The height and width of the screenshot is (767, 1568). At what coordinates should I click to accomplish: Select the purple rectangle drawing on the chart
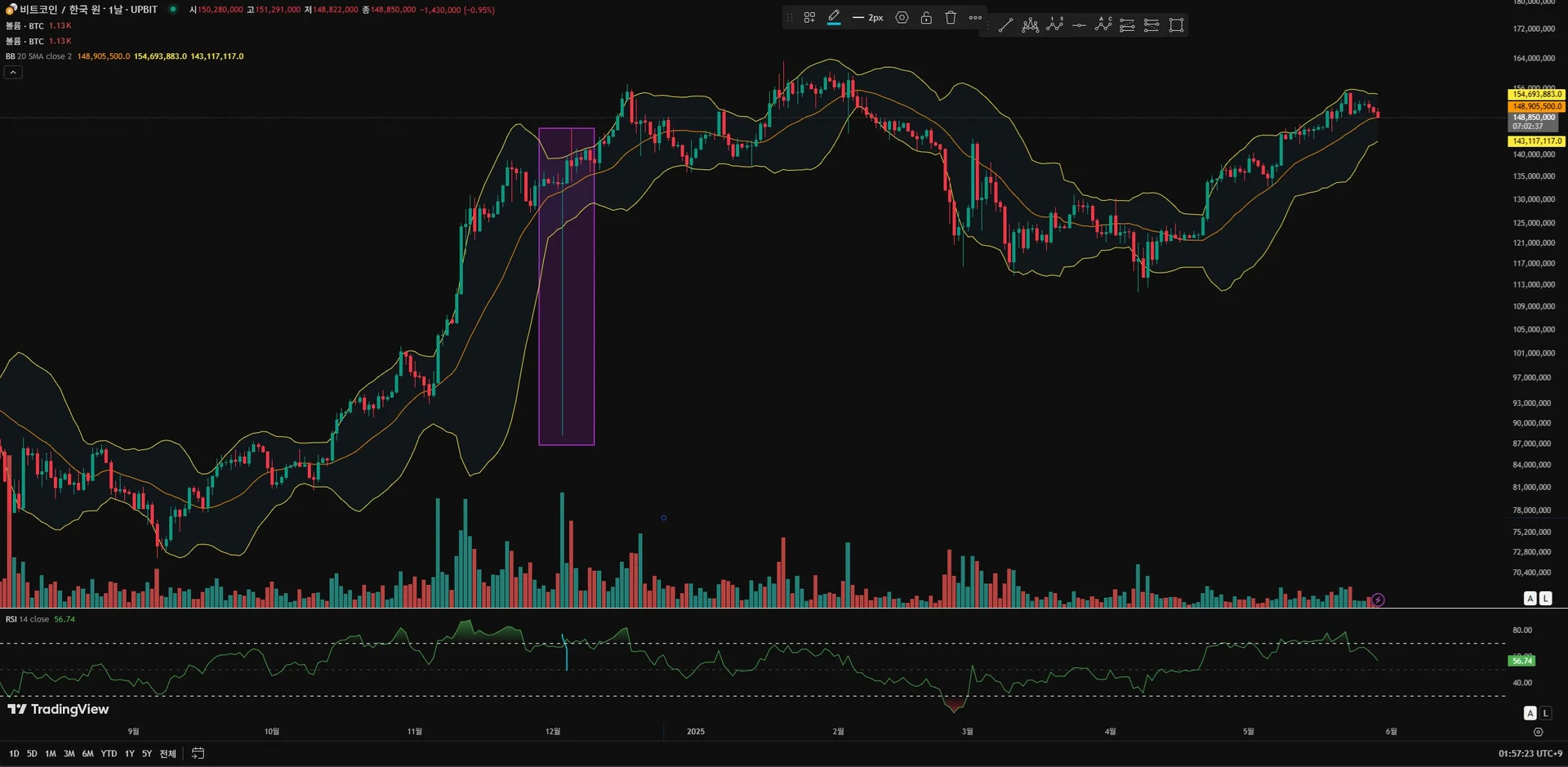coord(566,286)
